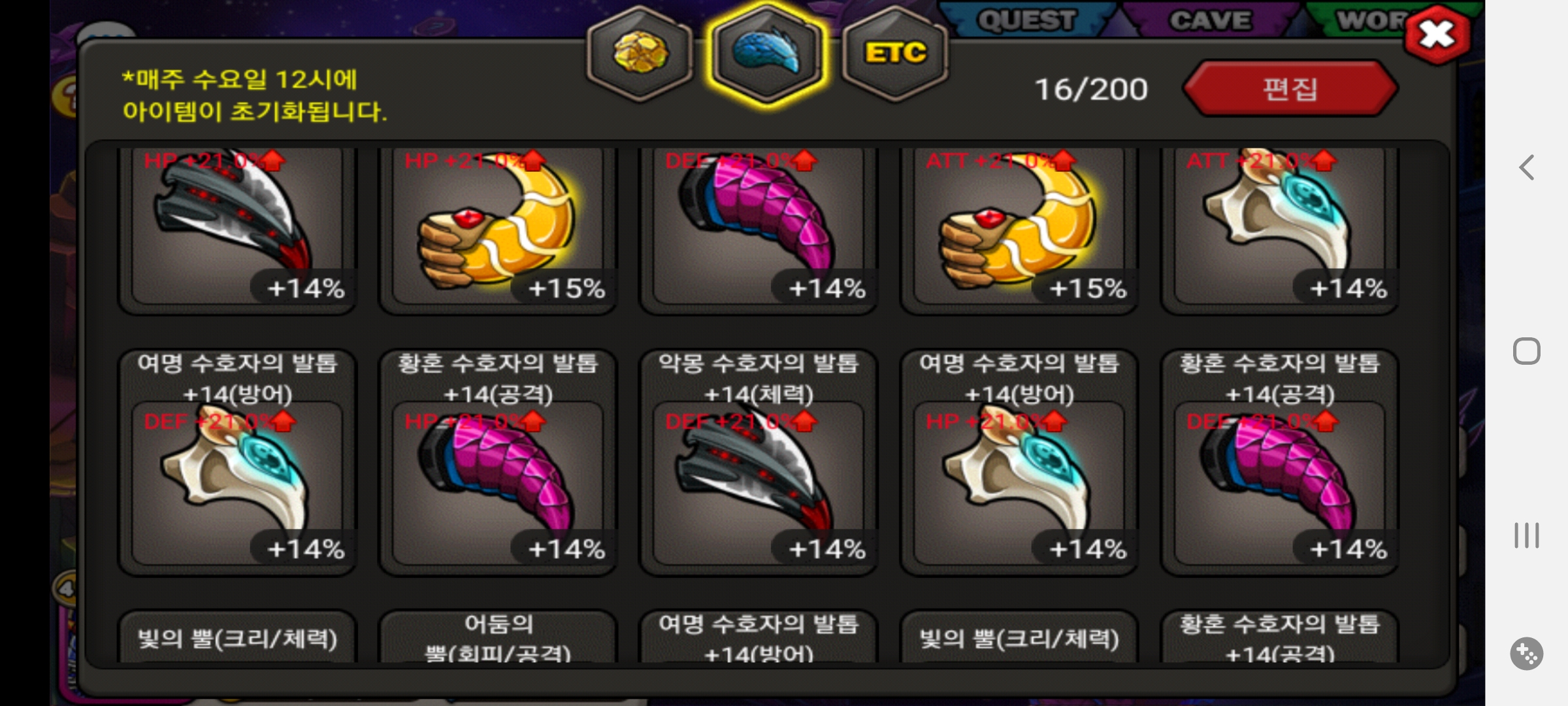This screenshot has width=1568, height=706.
Task: Tap the Android home square button
Action: click(1526, 351)
